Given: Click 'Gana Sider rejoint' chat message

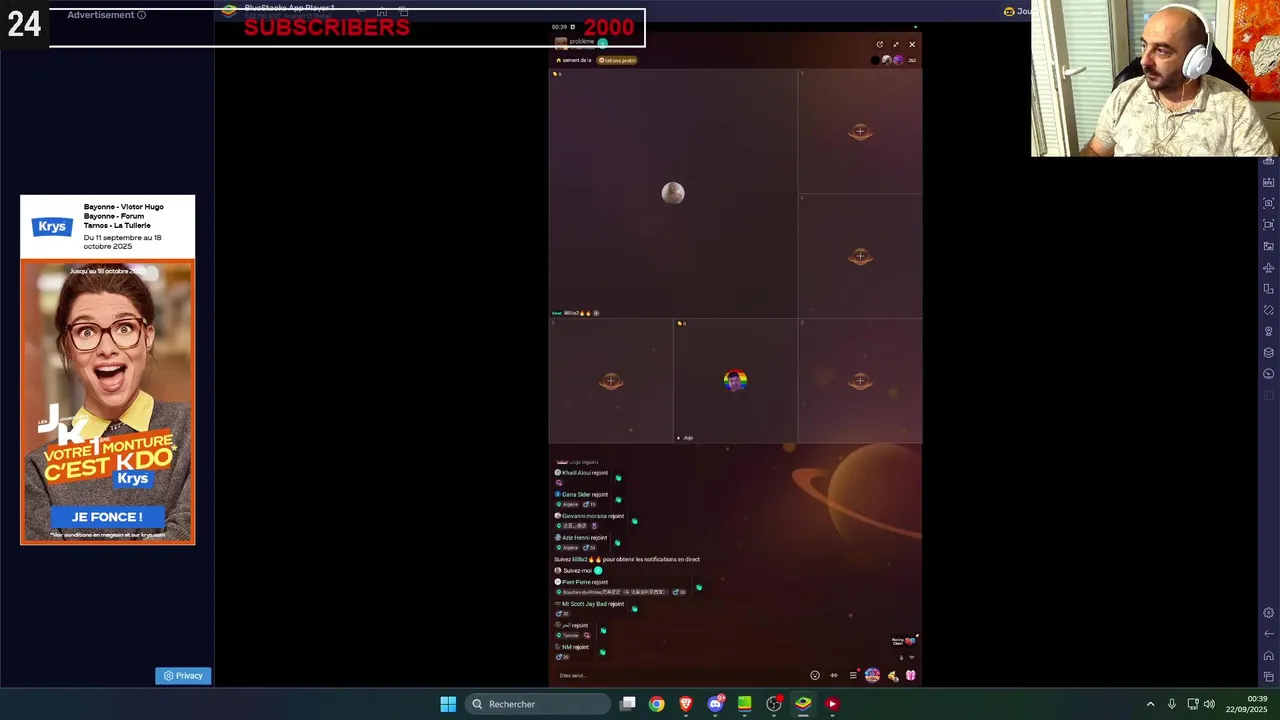Looking at the screenshot, I should [585, 494].
